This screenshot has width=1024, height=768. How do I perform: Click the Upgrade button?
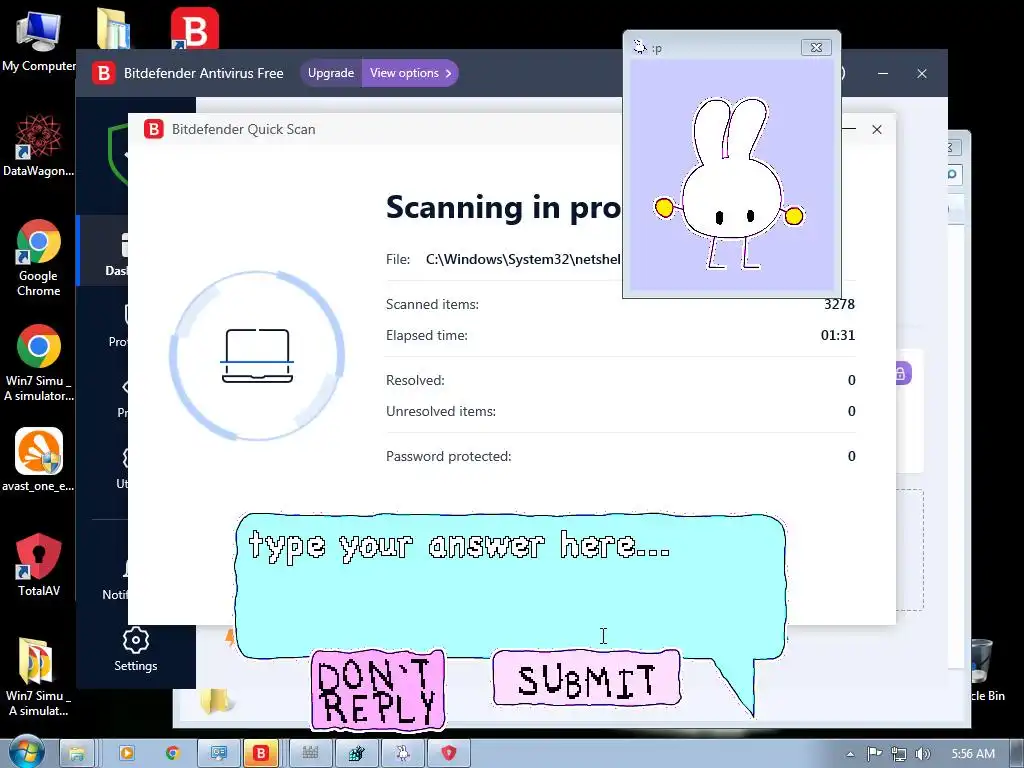(330, 73)
